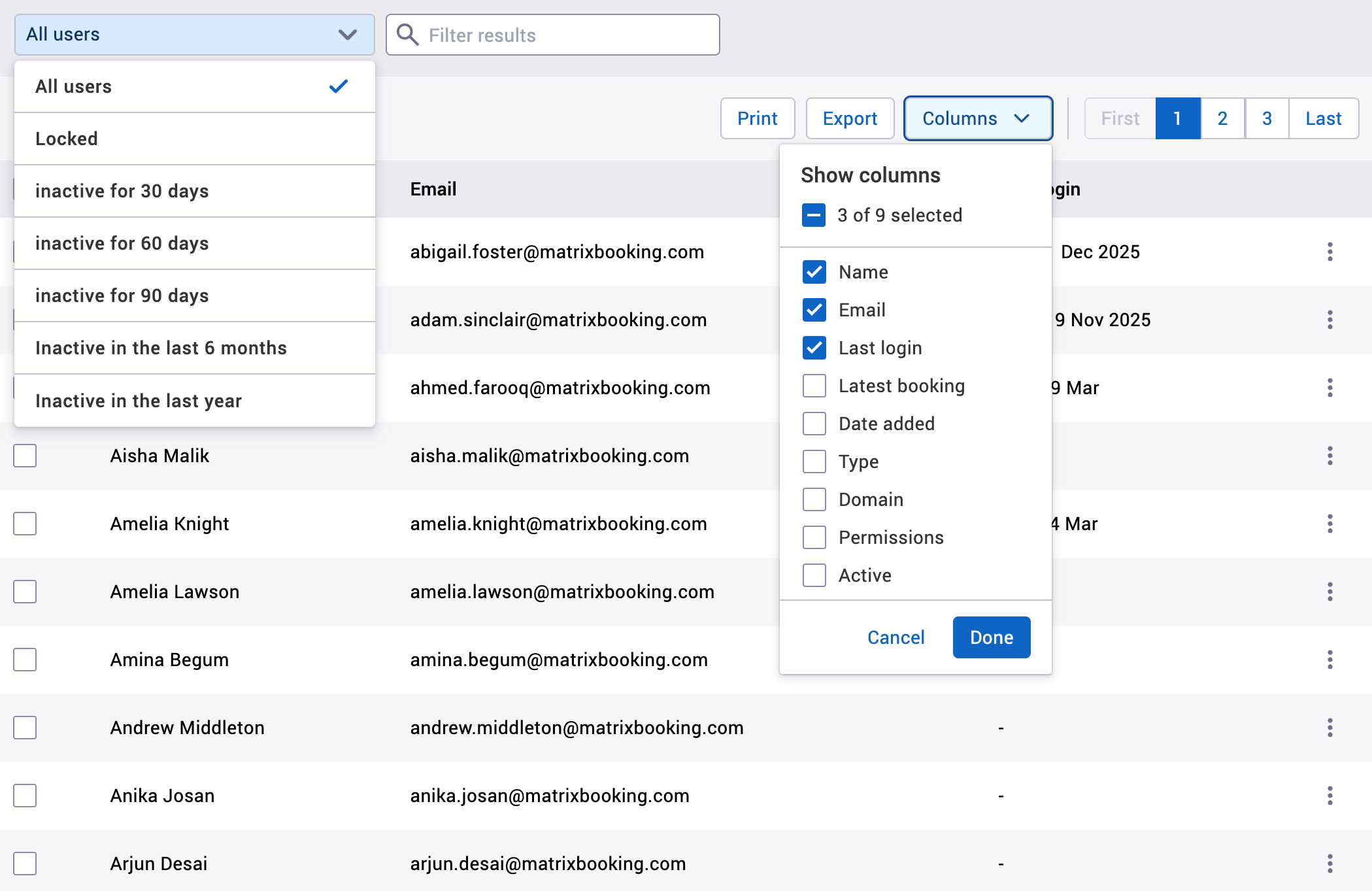Click the checkmark beside All users option
Screen dimensions: 1372x891
point(339,86)
